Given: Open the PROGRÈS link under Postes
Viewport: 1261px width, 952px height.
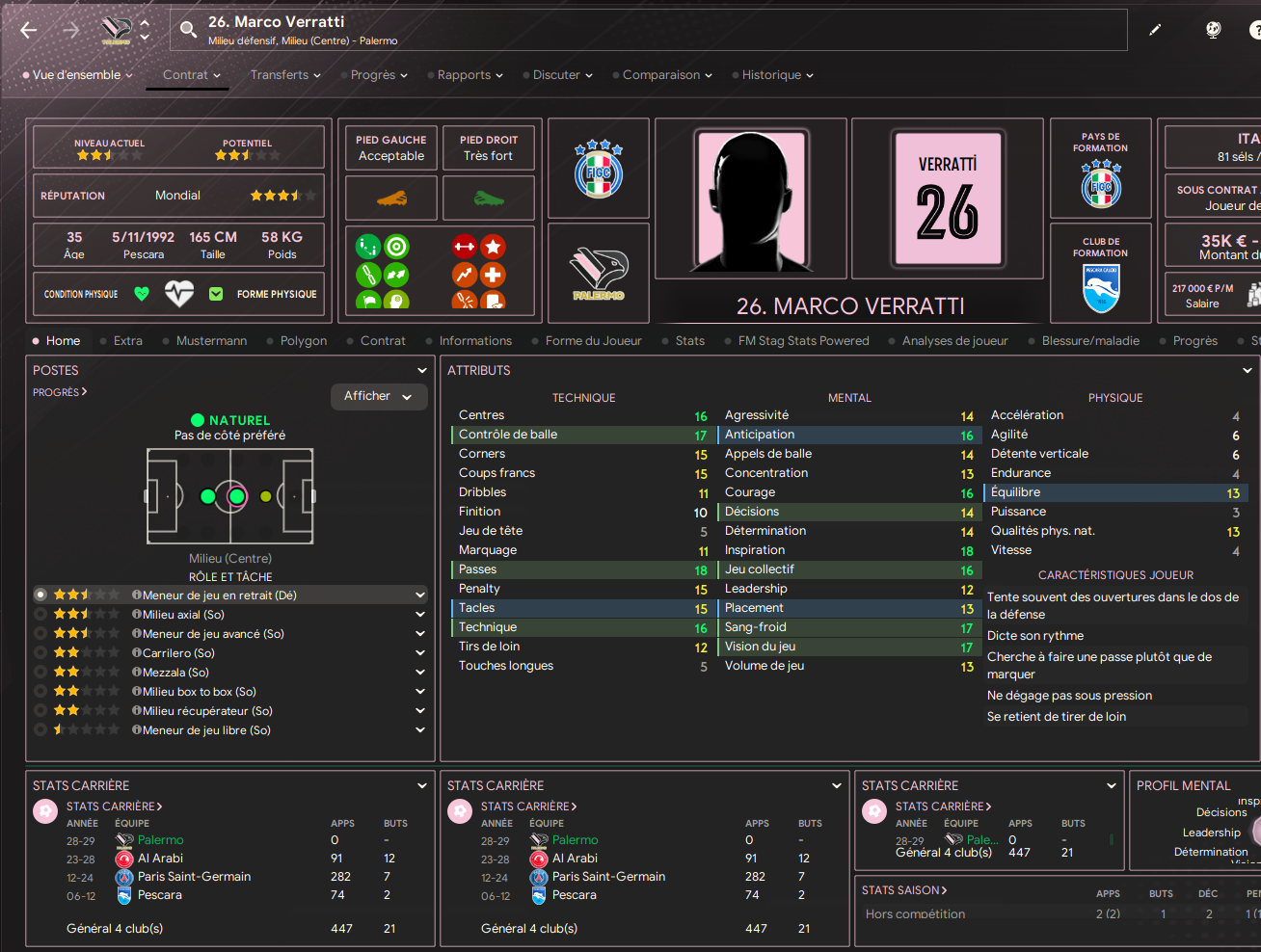Looking at the screenshot, I should tap(60, 392).
